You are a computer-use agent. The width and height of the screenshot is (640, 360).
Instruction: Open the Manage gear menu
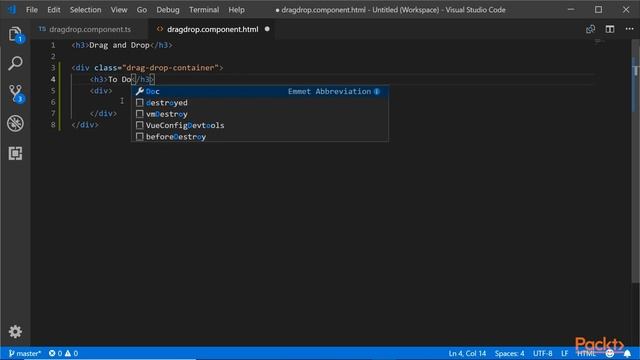[x=16, y=331]
